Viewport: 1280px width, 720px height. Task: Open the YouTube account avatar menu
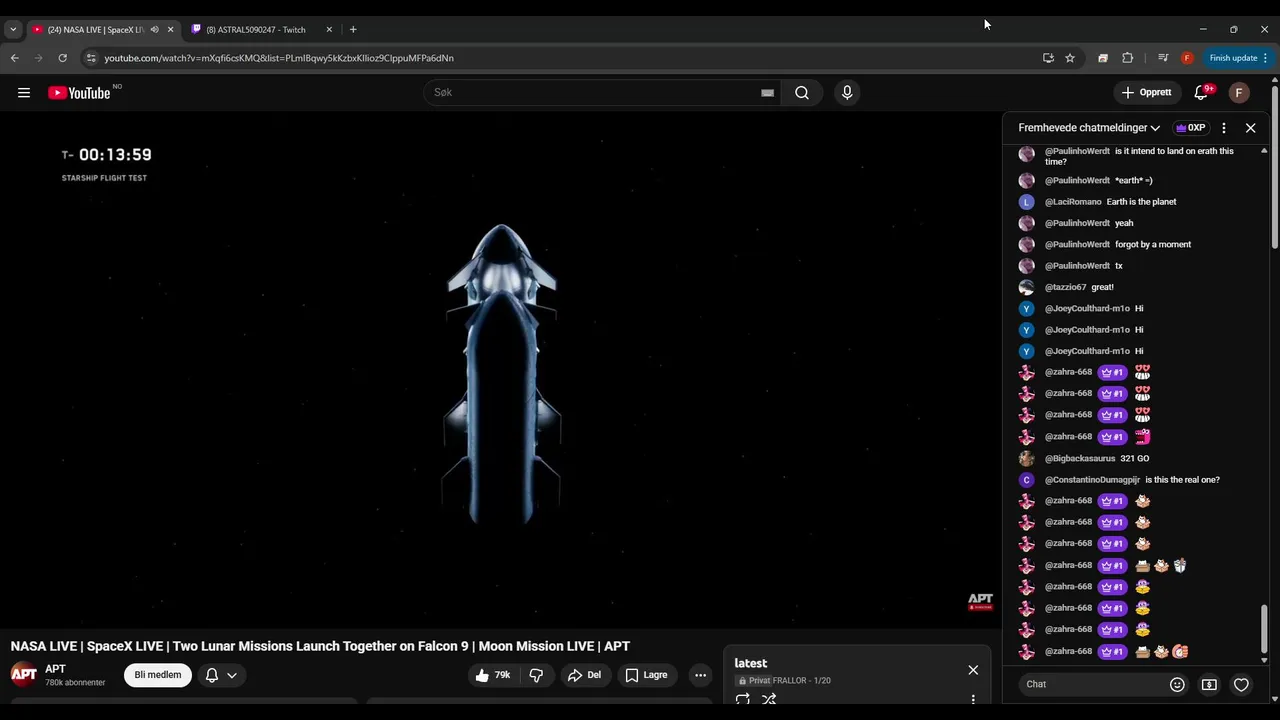1239,93
